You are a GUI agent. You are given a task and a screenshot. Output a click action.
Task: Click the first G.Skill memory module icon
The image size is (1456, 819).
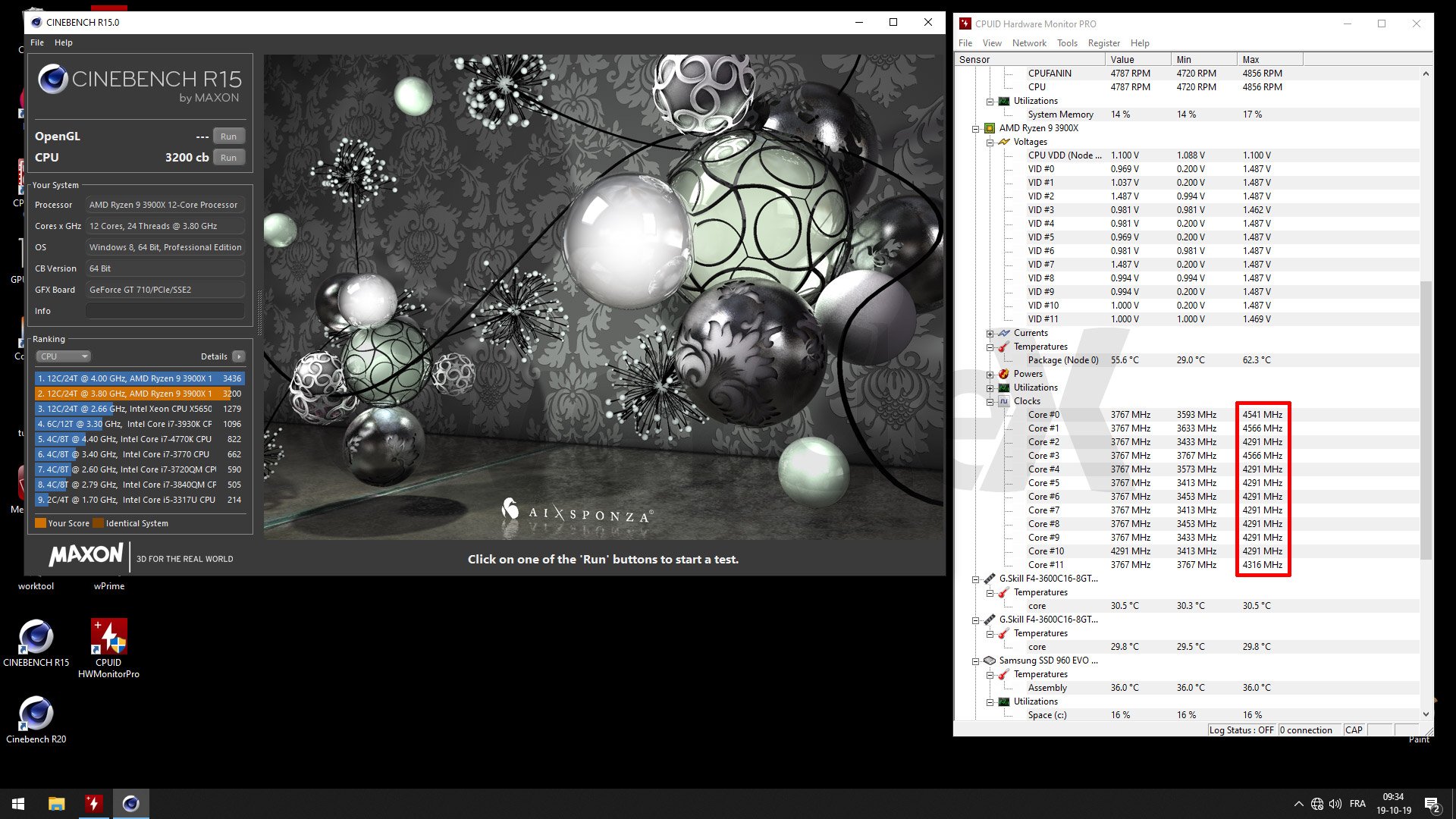point(990,579)
